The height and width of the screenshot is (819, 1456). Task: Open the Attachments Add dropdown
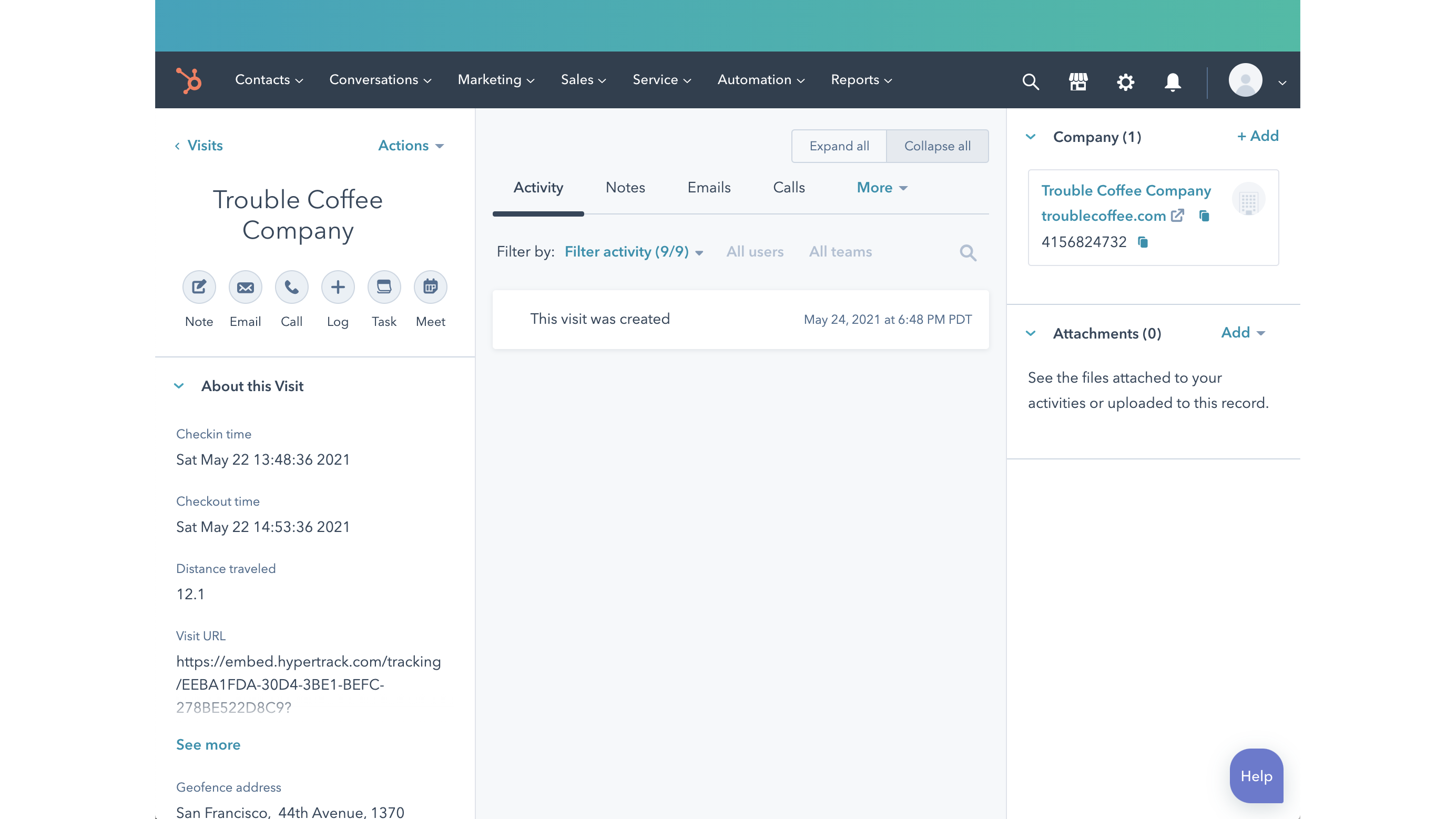pyautogui.click(x=1243, y=333)
